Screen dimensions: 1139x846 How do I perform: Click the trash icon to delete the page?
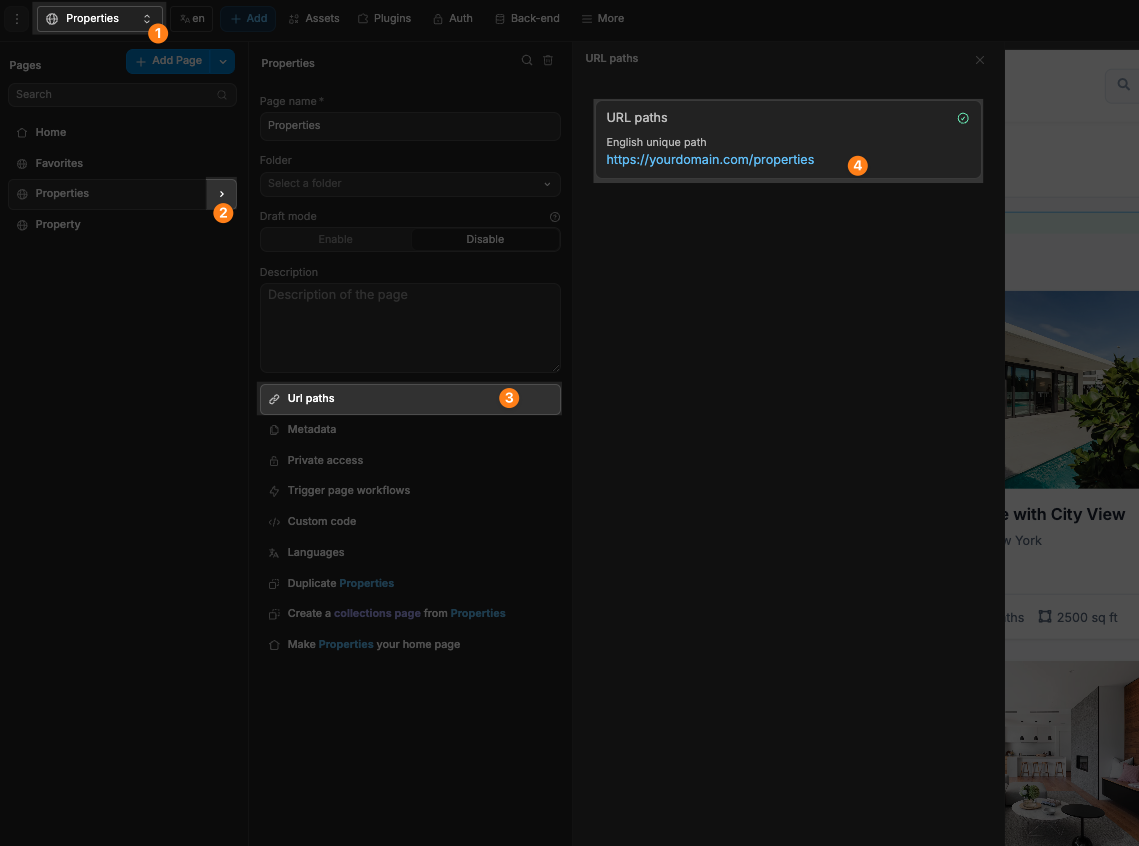(x=548, y=60)
